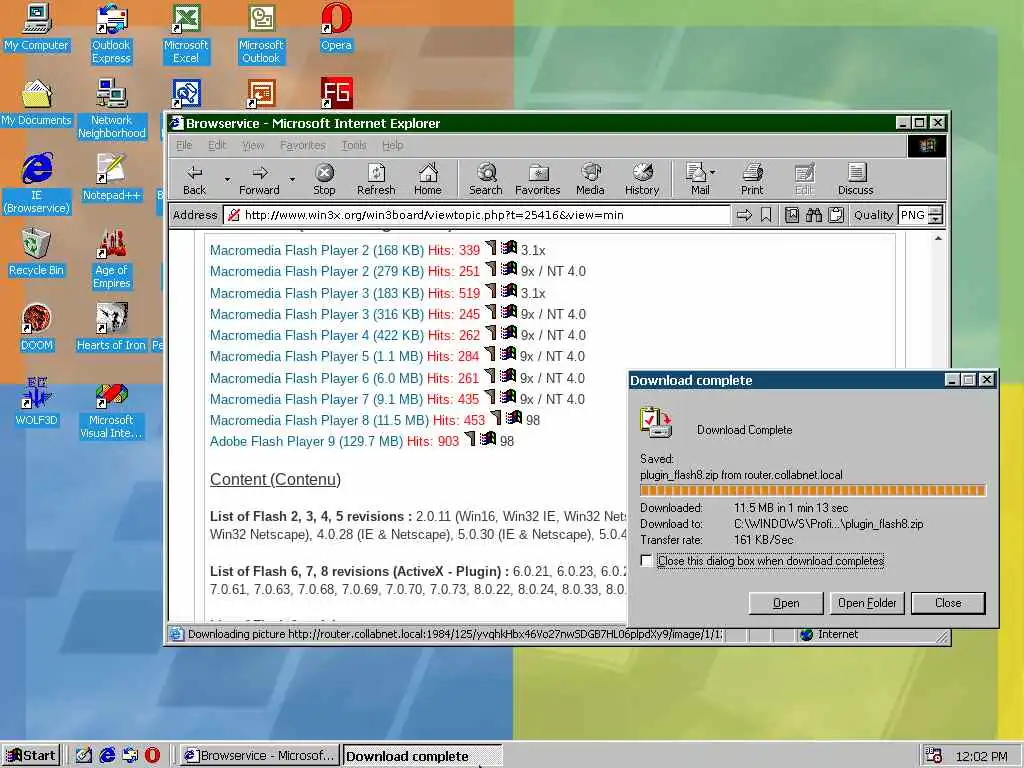Image resolution: width=1024 pixels, height=768 pixels.
Task: Open the Tools menu
Action: click(354, 145)
